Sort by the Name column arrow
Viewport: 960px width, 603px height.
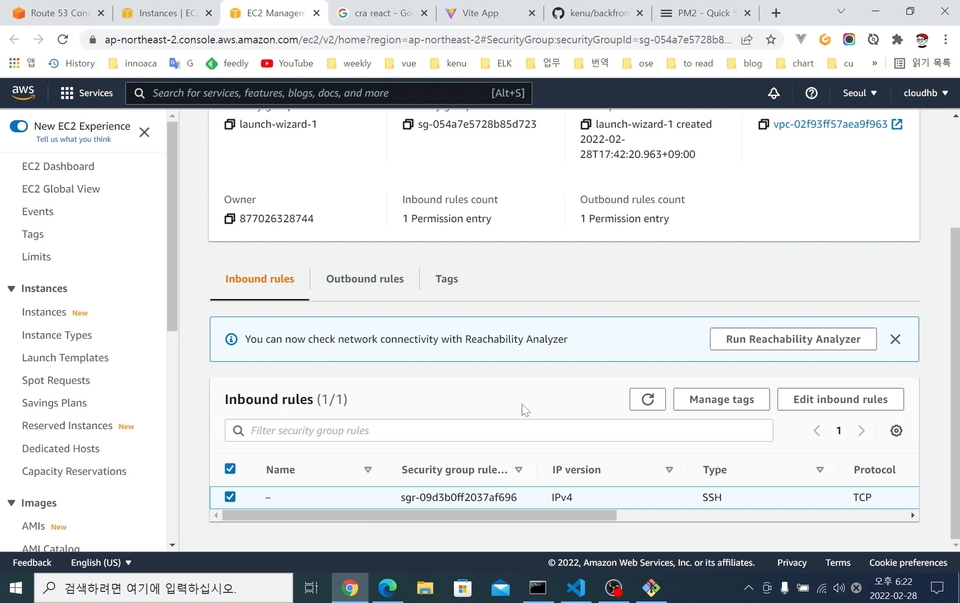368,470
